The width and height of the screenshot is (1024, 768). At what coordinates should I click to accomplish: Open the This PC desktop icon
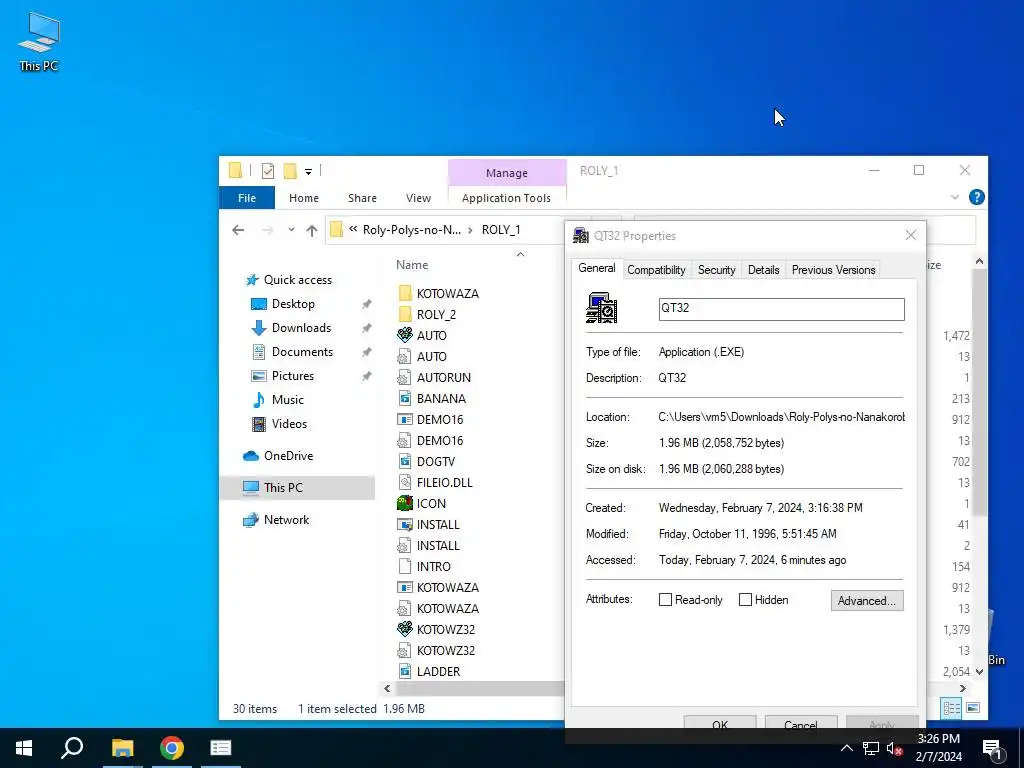pyautogui.click(x=39, y=40)
